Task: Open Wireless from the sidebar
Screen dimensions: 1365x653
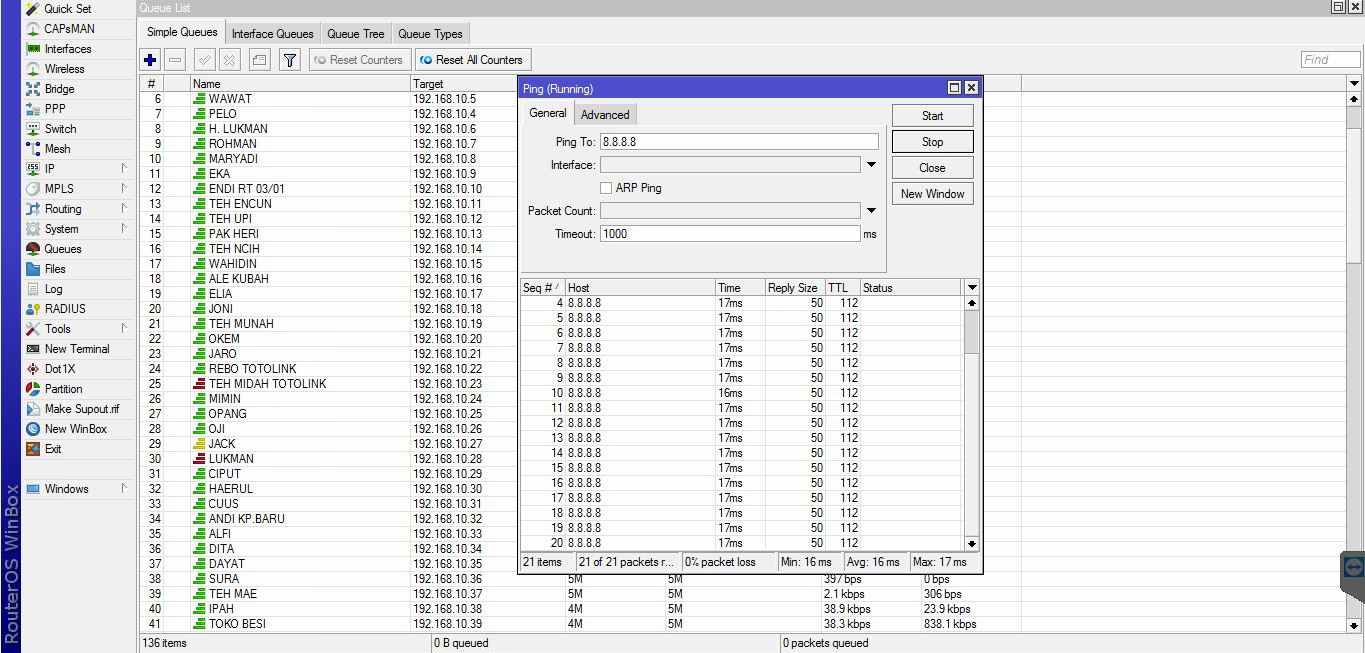Action: (x=64, y=69)
